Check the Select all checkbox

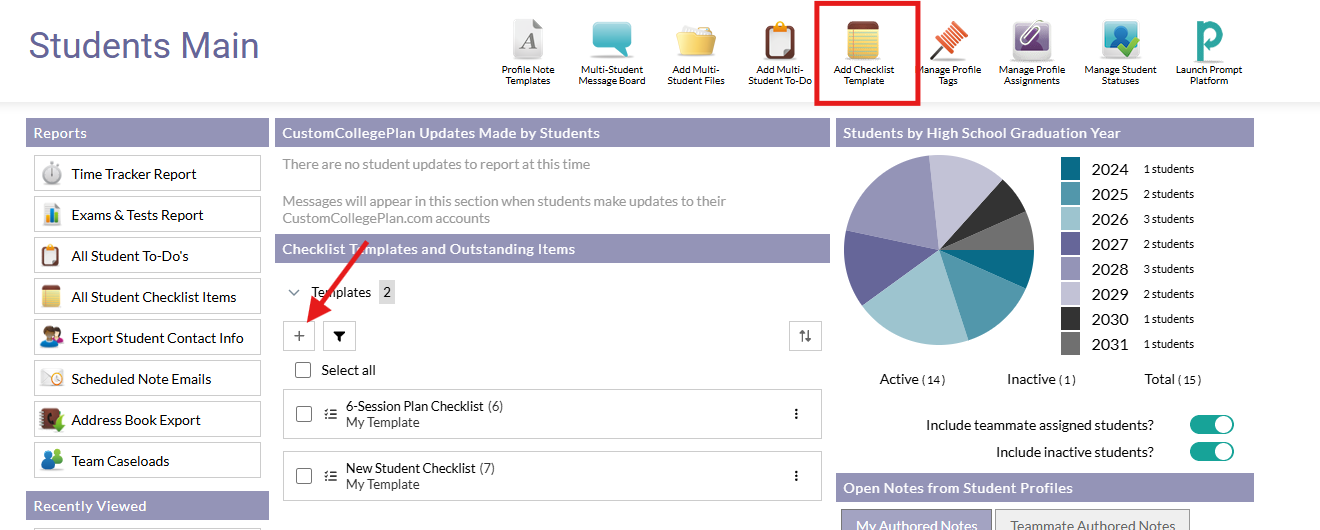(303, 370)
